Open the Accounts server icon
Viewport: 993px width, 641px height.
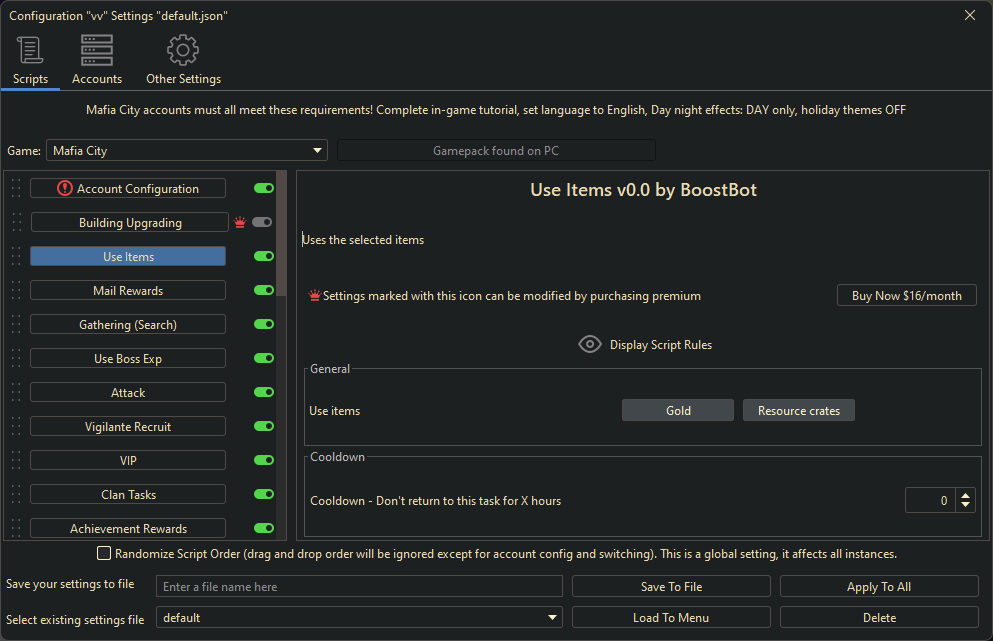97,50
